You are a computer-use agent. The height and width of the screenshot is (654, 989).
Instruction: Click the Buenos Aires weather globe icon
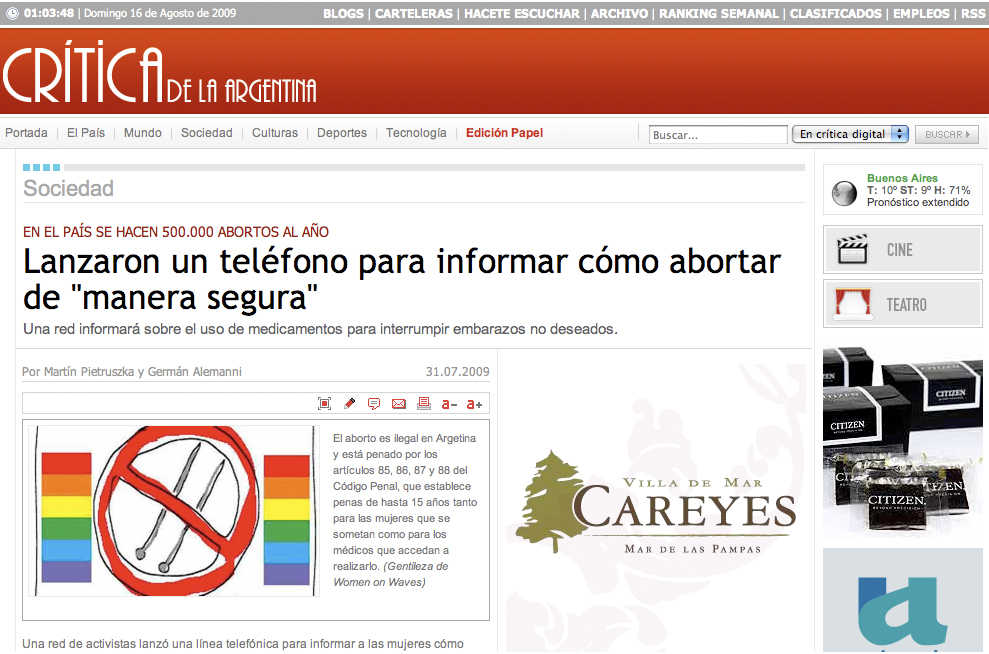pos(843,191)
